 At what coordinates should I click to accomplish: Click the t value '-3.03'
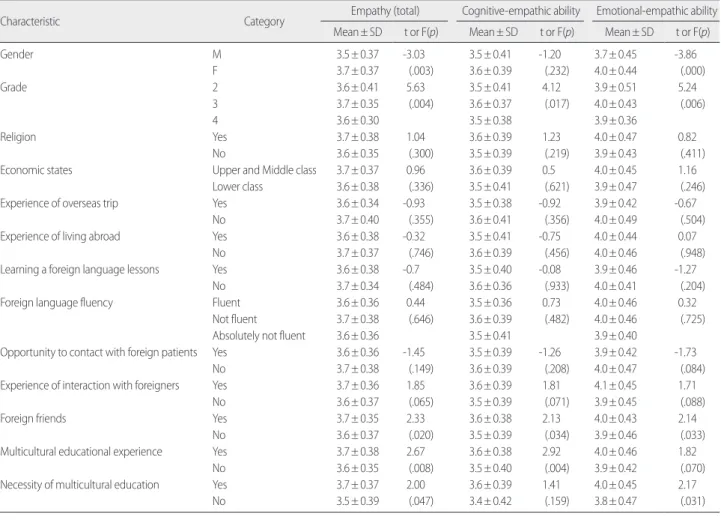coord(414,54)
